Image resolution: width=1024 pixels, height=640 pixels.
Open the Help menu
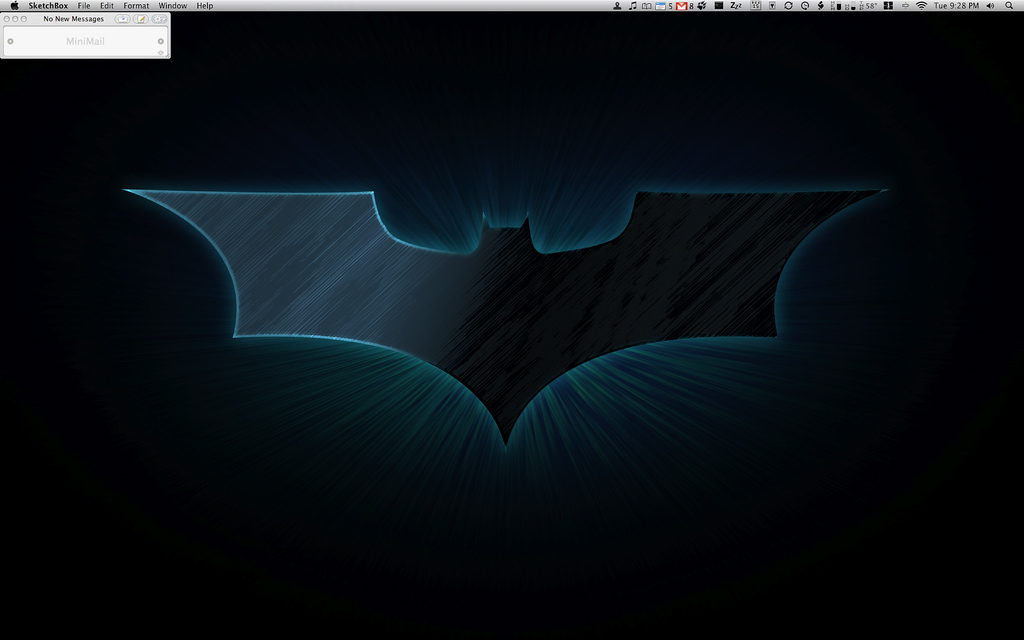(x=204, y=5)
